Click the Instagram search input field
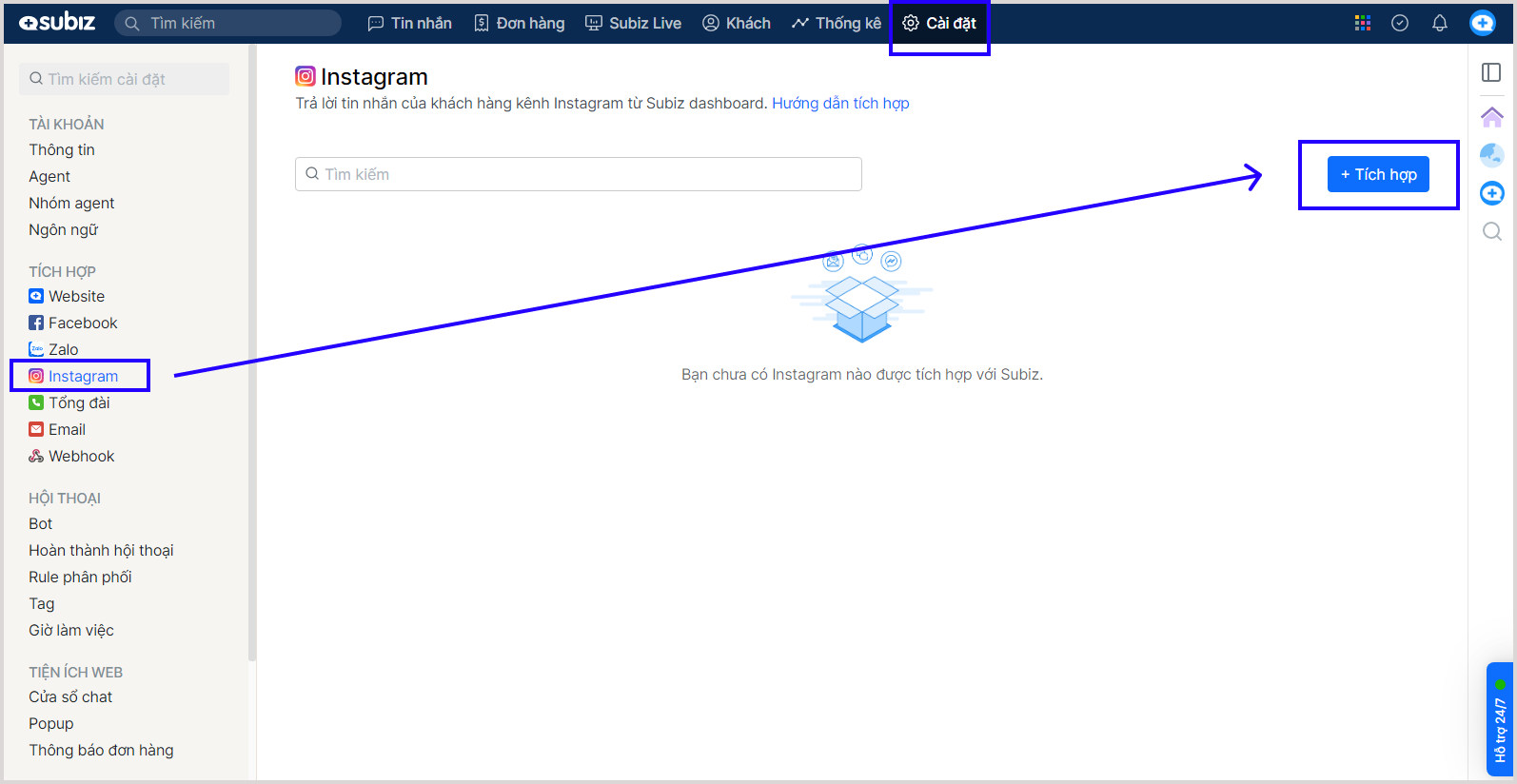Image resolution: width=1517 pixels, height=784 pixels. coord(579,174)
